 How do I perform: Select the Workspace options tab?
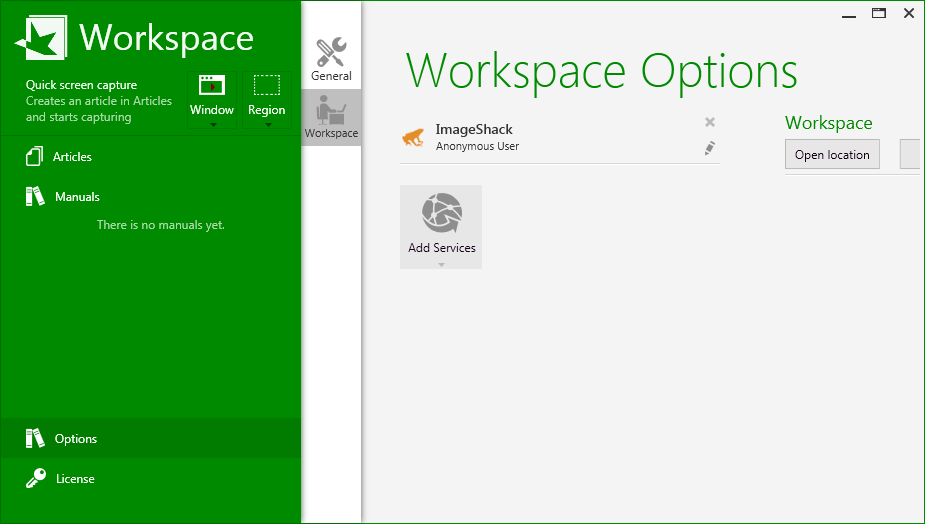point(331,117)
